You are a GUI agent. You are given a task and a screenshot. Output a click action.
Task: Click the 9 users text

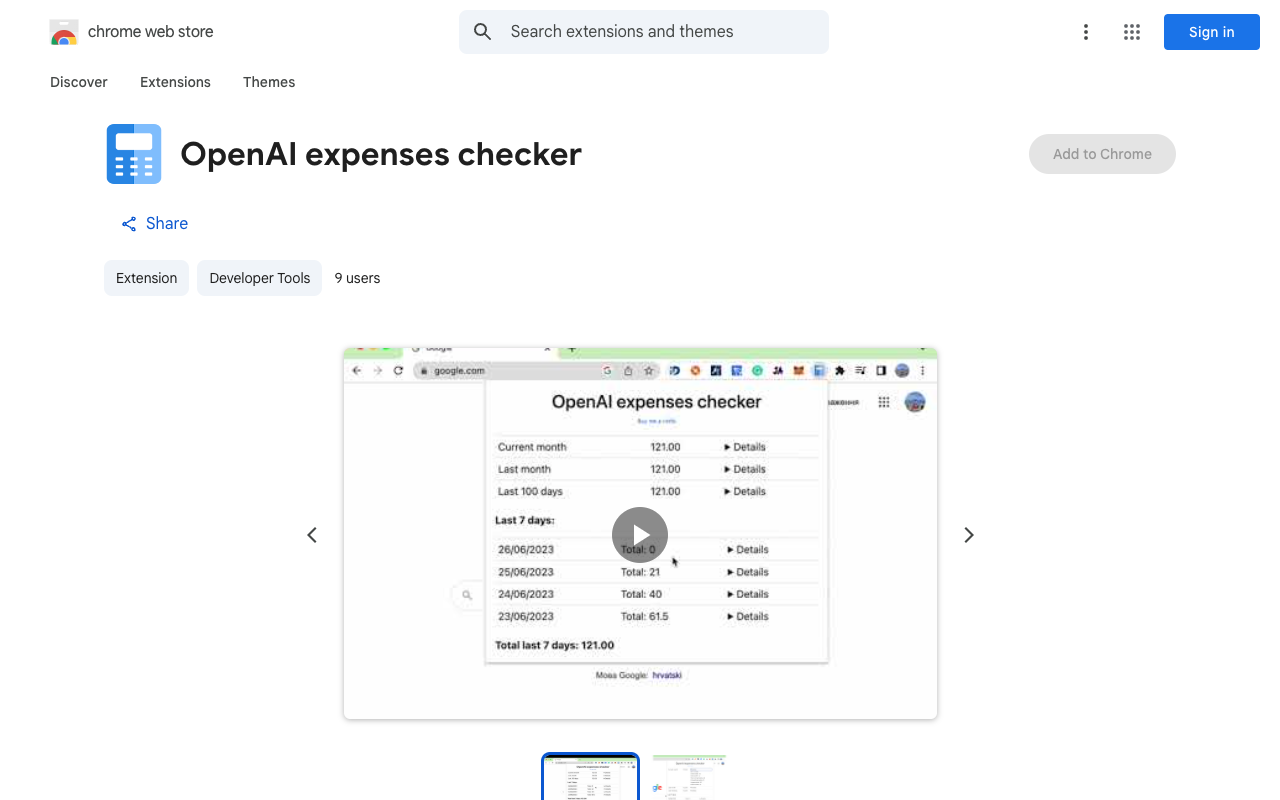click(x=357, y=278)
